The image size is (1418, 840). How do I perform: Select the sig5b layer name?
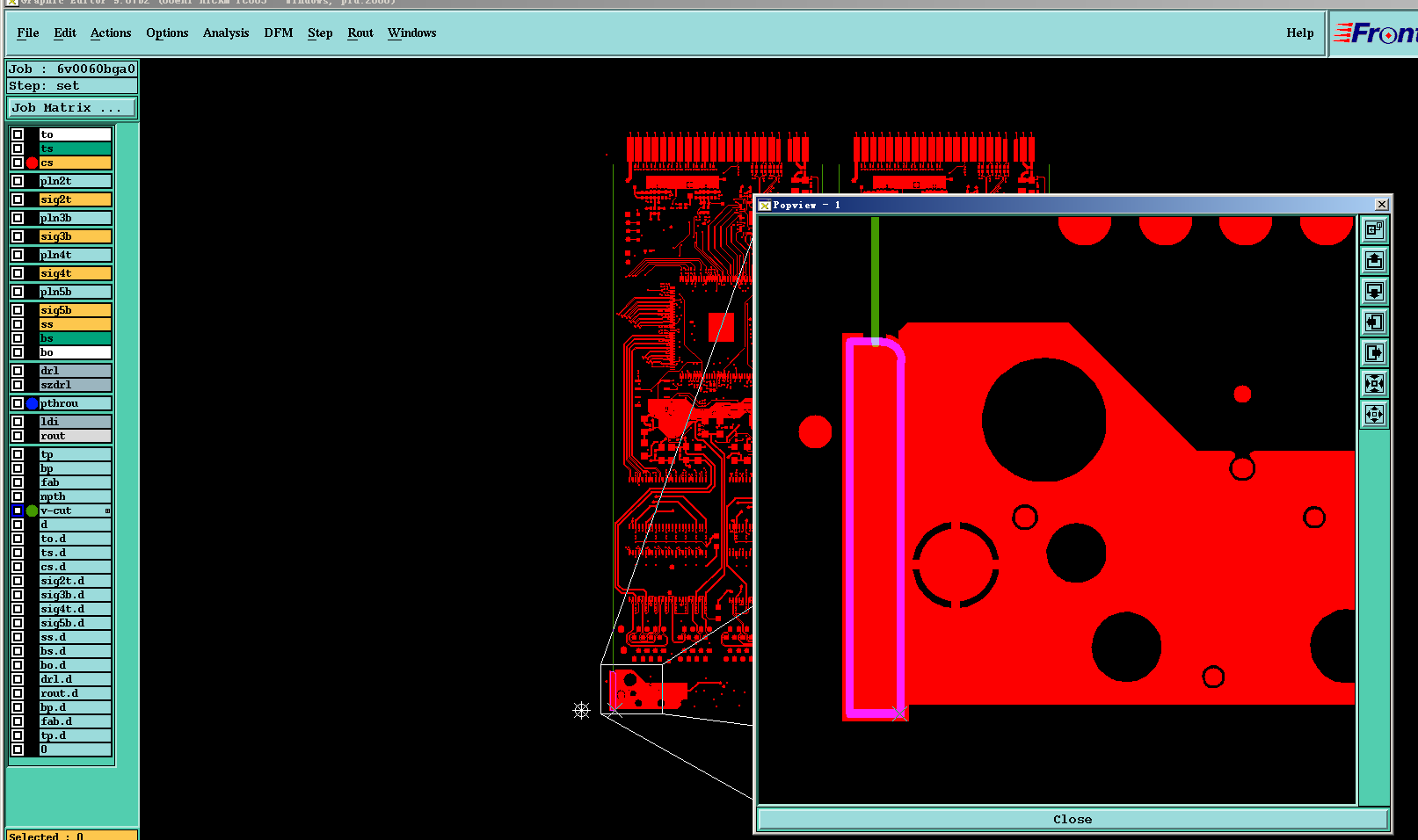pos(76,310)
